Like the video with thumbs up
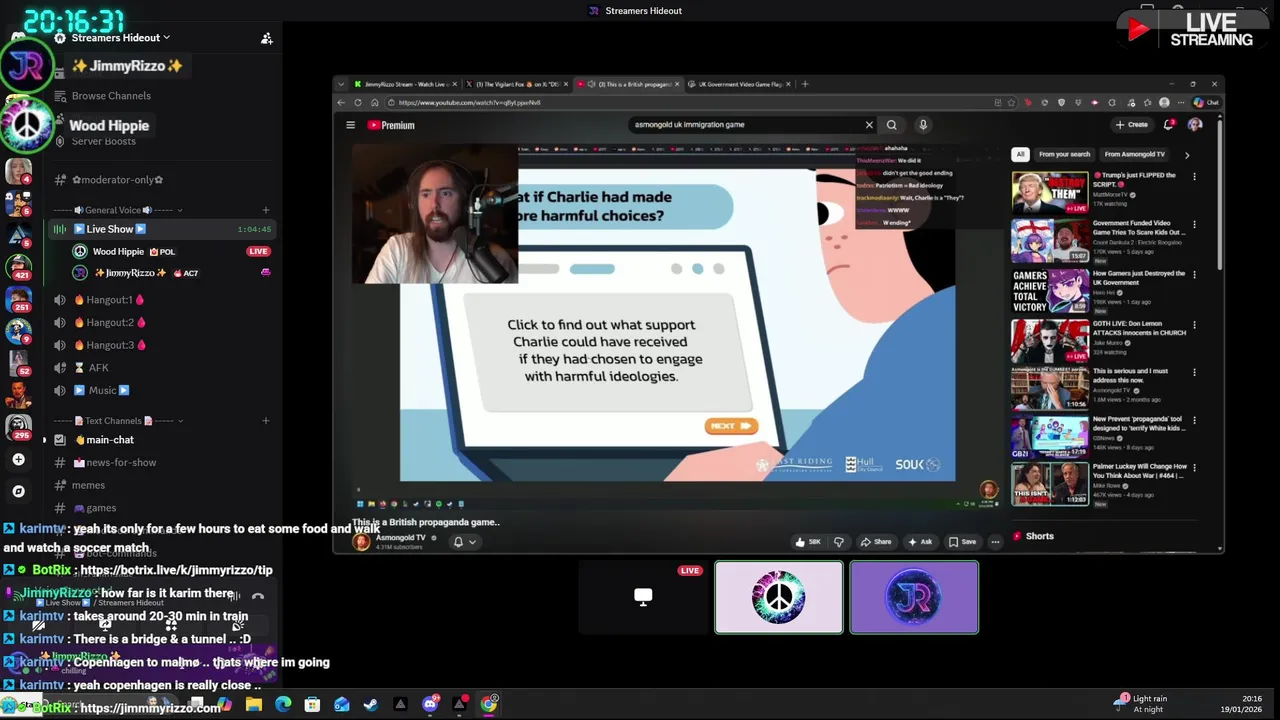 [x=808, y=542]
